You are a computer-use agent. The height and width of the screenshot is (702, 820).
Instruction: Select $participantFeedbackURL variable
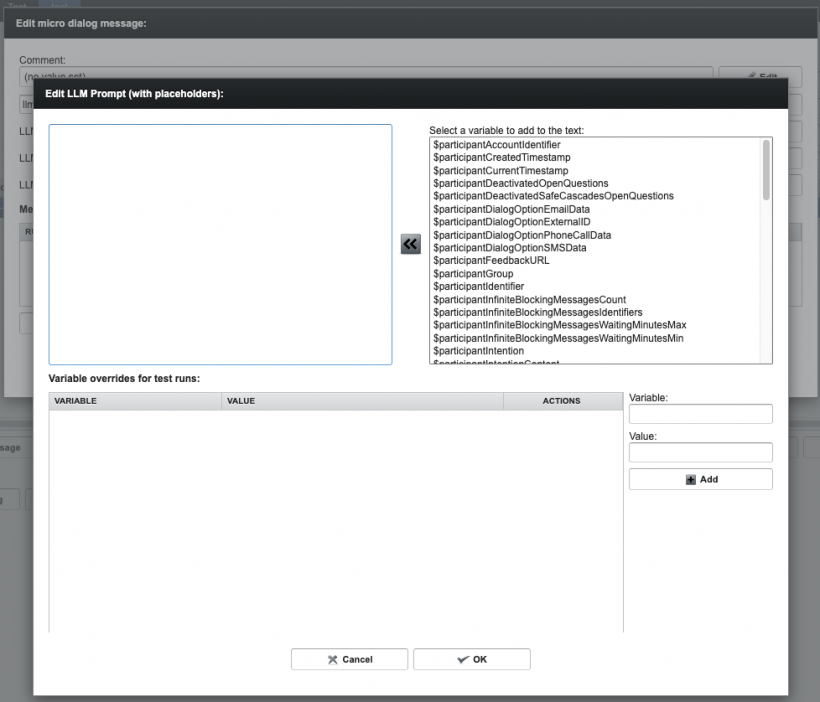(x=491, y=261)
